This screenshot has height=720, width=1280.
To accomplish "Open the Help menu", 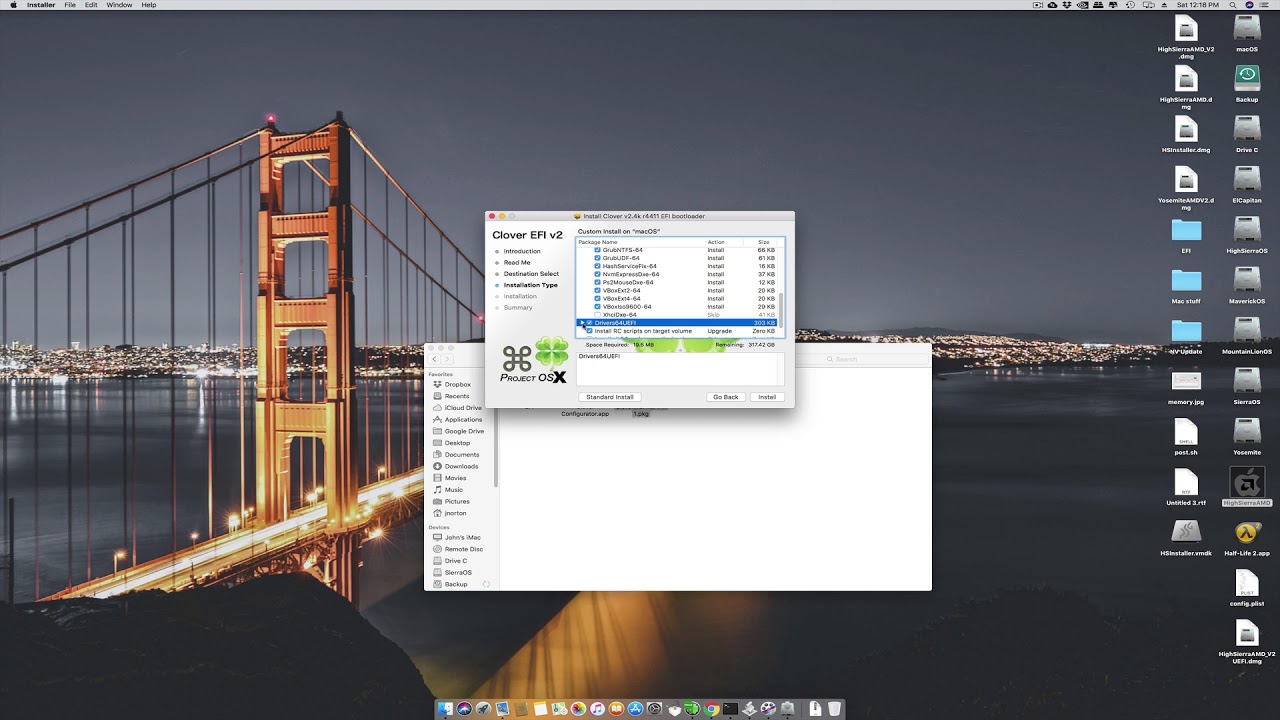I will (149, 5).
